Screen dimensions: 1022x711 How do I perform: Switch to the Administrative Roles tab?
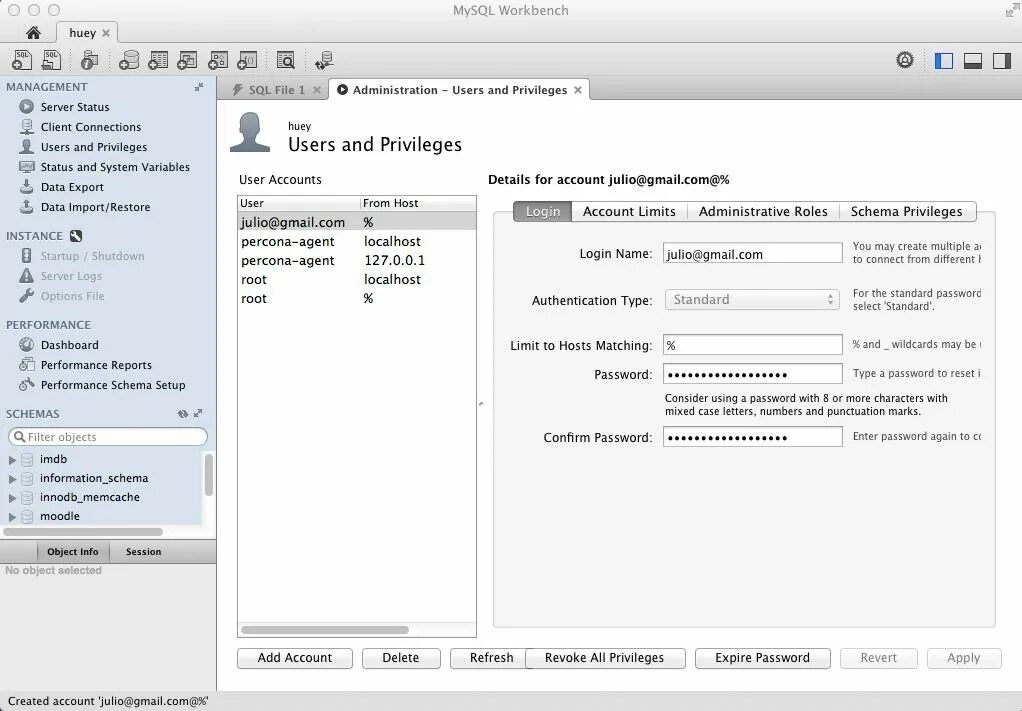click(x=763, y=211)
